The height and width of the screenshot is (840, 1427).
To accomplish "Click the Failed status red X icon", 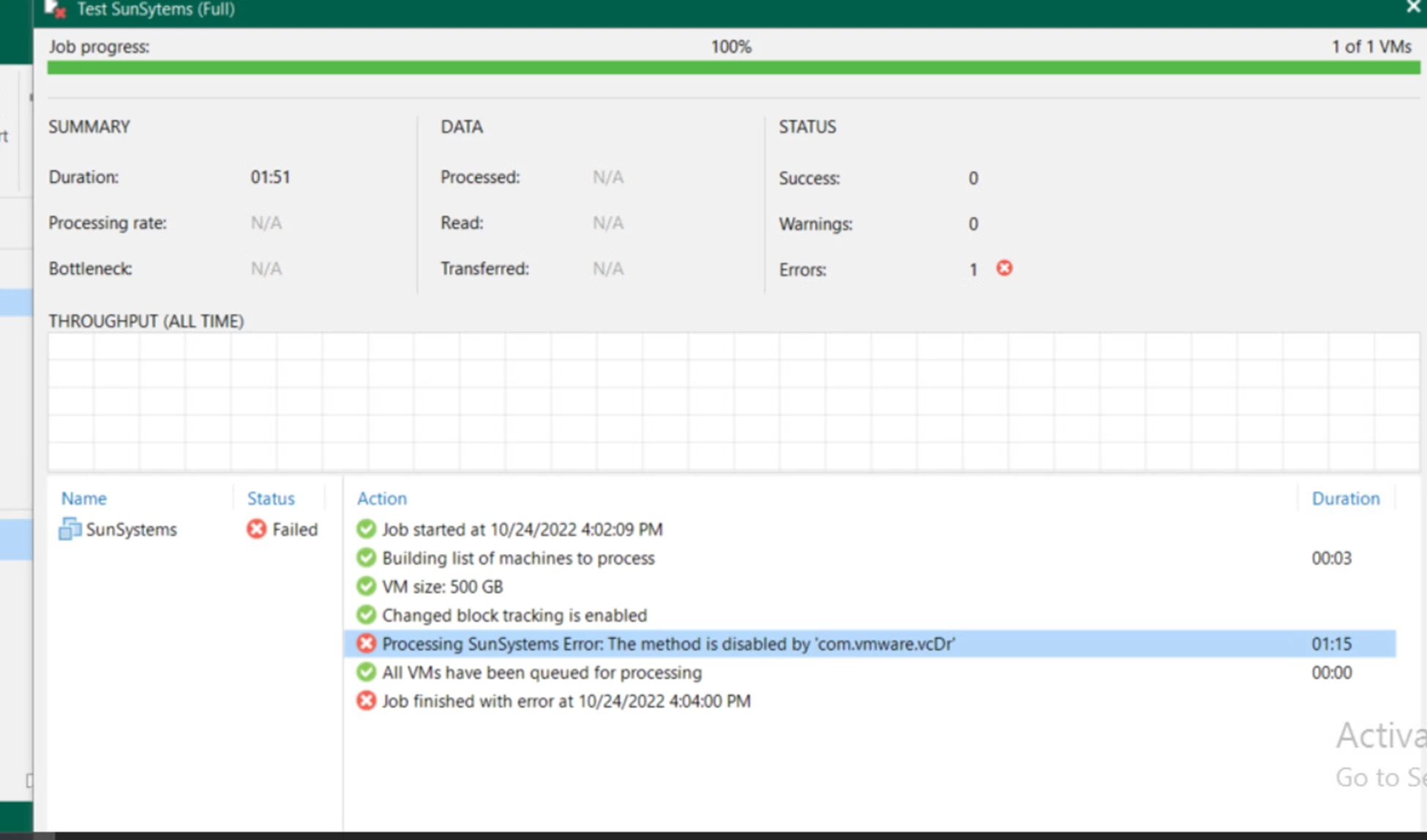I will tap(256, 529).
